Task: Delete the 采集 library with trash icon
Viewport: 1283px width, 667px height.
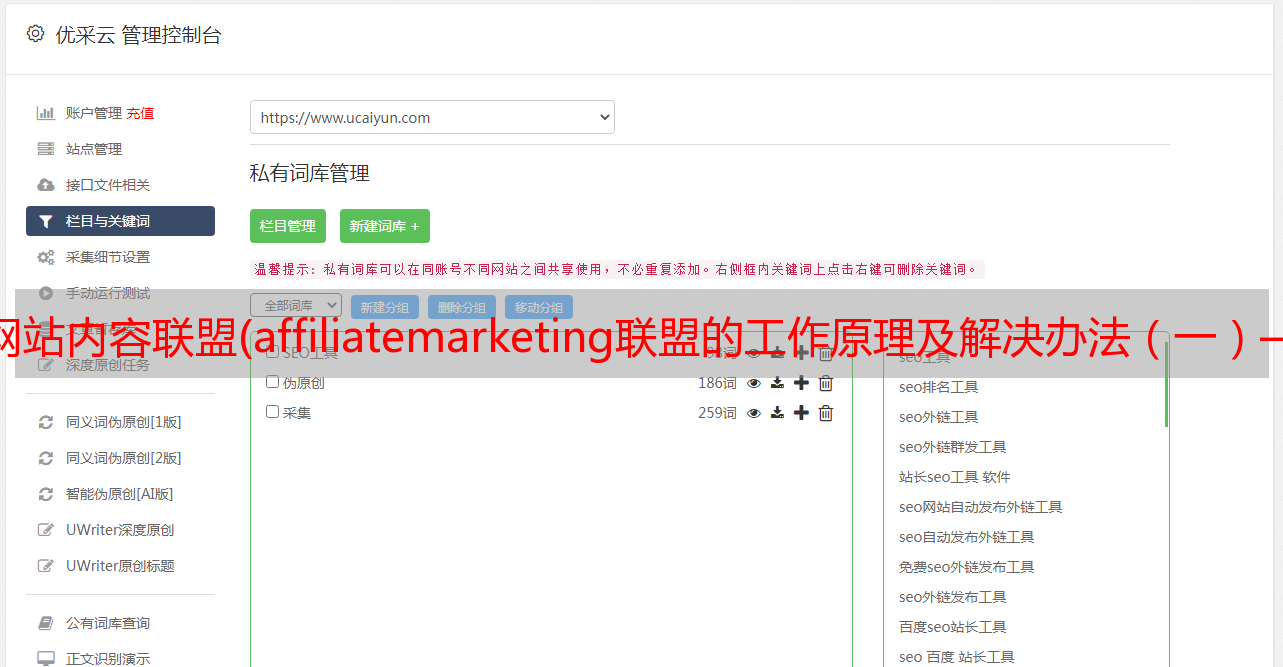Action: pos(826,413)
